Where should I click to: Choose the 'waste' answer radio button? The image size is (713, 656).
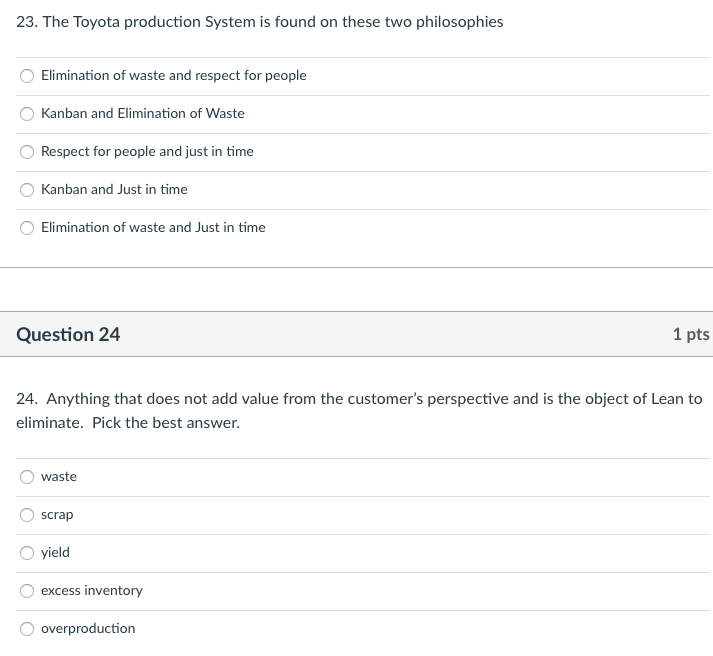tap(27, 477)
